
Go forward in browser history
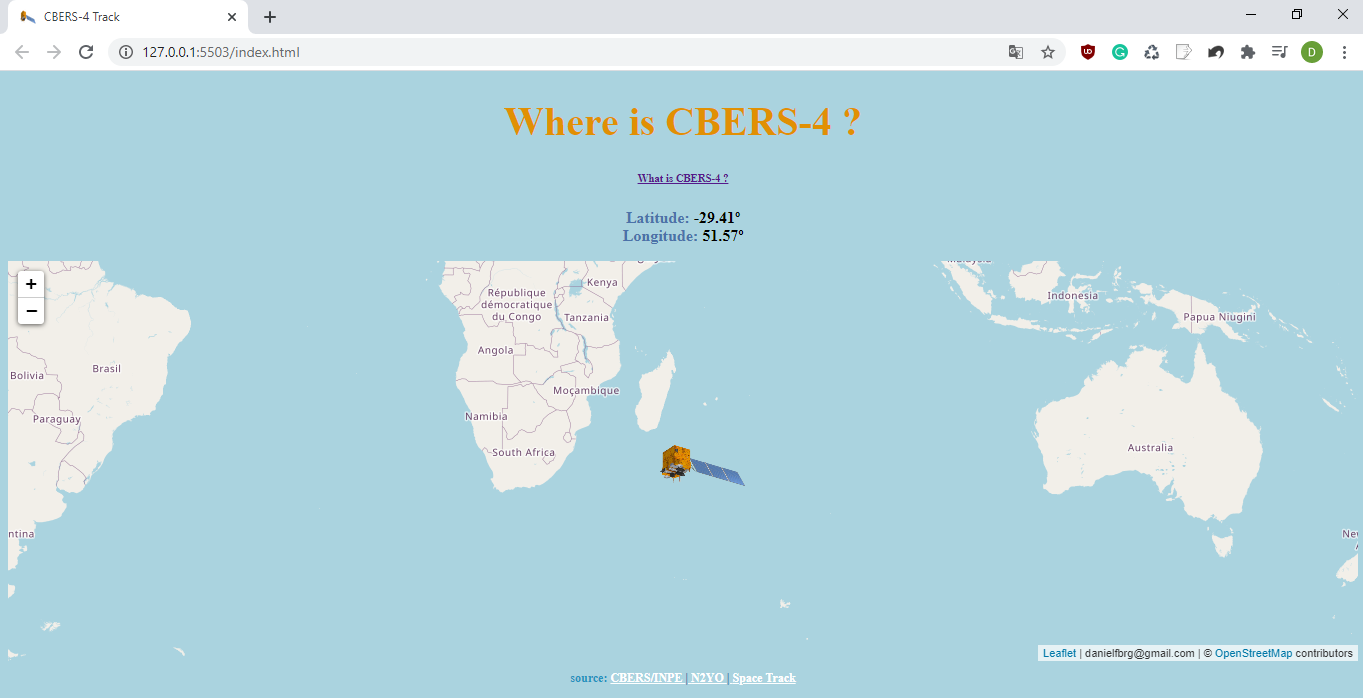pyautogui.click(x=54, y=52)
